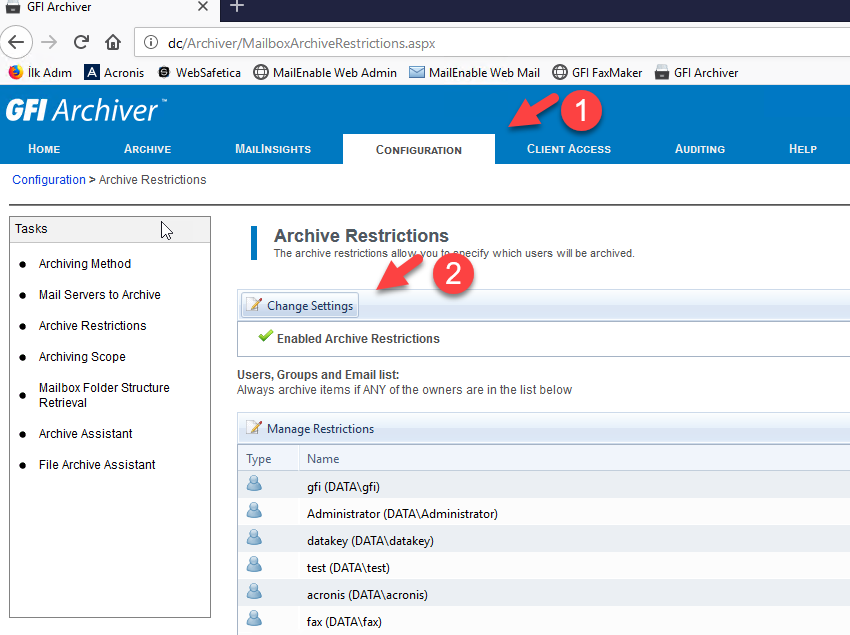Open the Help tab

[x=803, y=149]
